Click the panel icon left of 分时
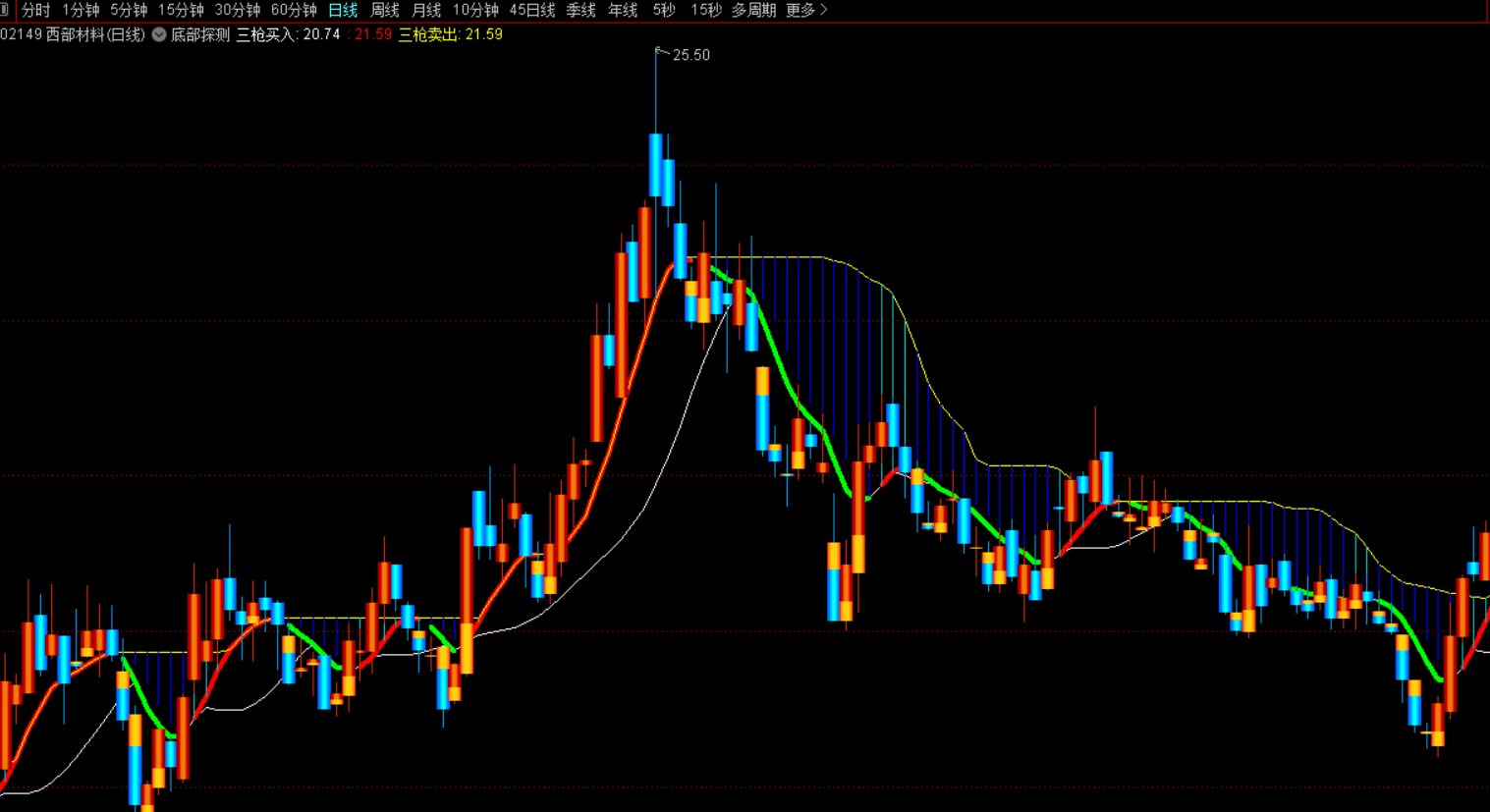 pos(6,10)
